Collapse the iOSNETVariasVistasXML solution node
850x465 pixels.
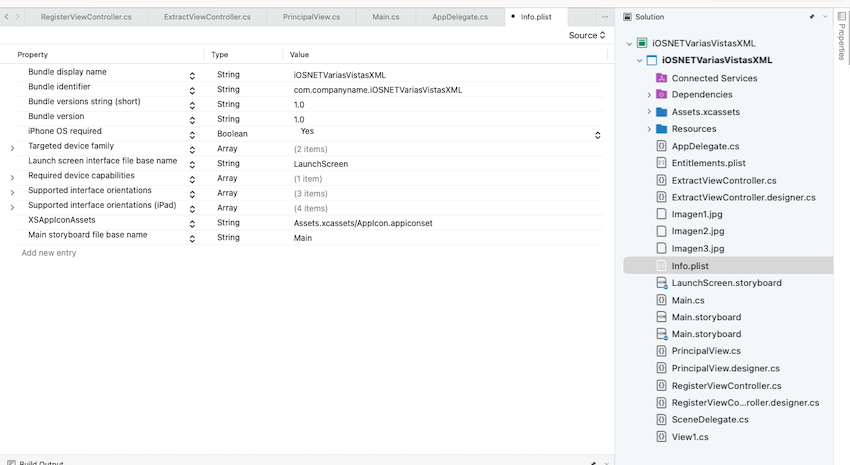pos(629,43)
